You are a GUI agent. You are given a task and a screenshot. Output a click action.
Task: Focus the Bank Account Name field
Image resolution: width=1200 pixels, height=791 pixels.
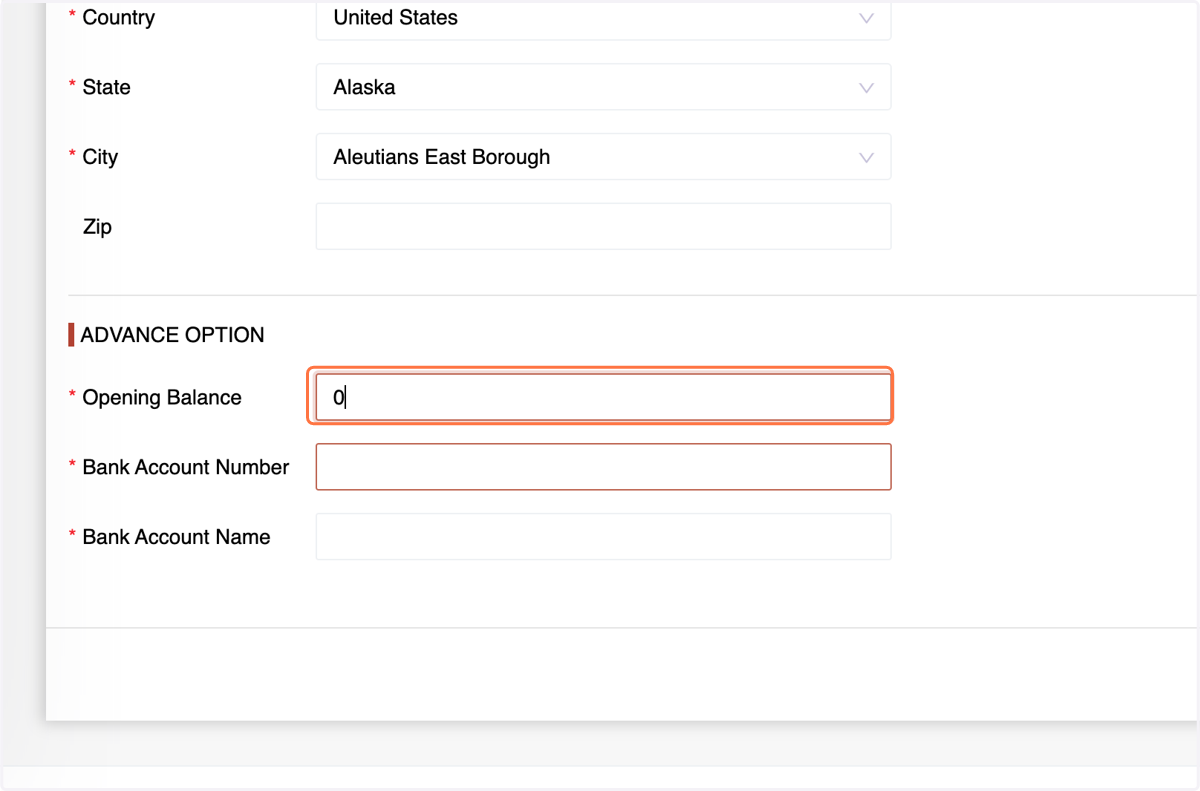pyautogui.click(x=603, y=537)
